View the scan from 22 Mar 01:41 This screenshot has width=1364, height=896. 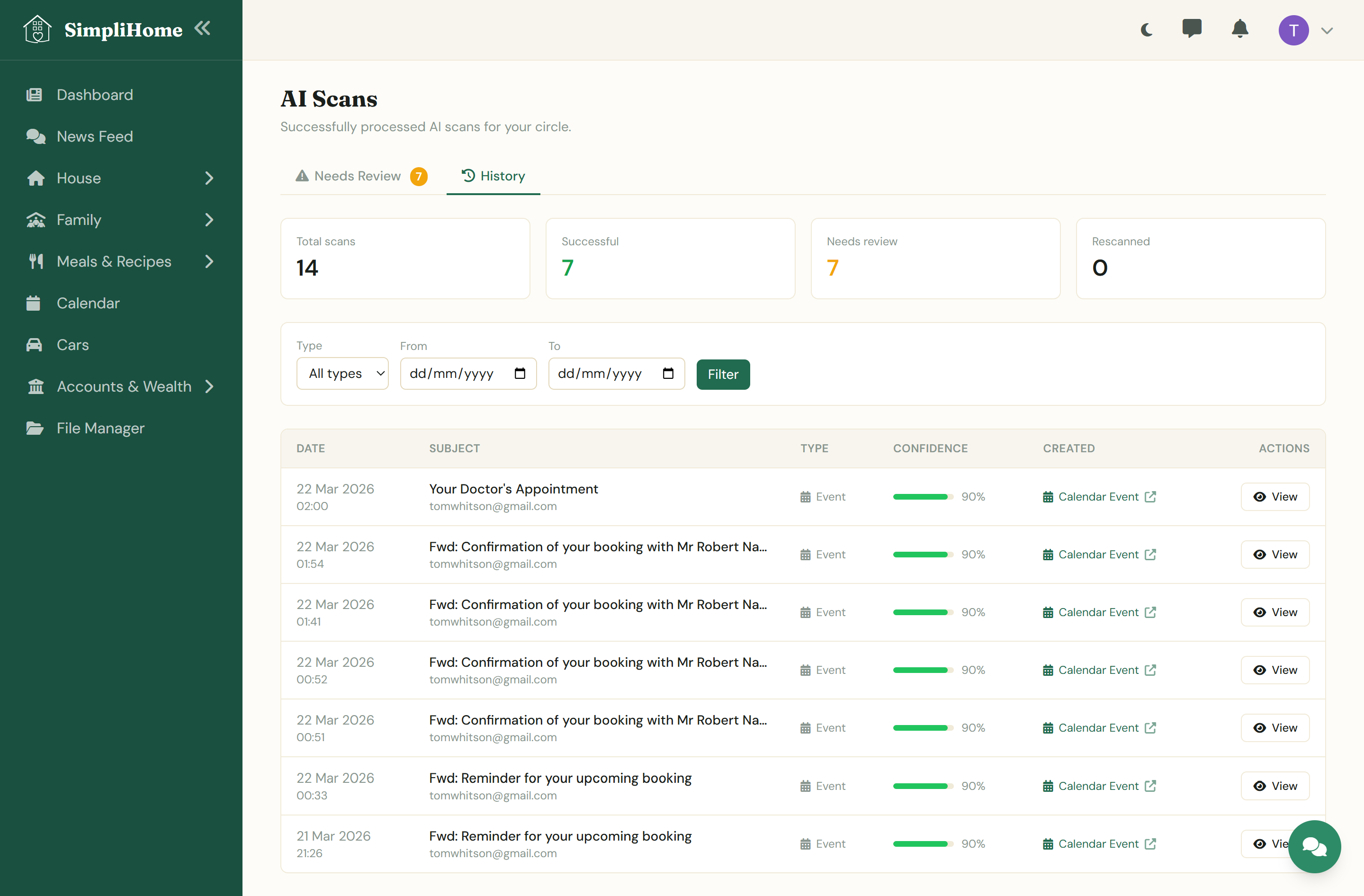1274,612
